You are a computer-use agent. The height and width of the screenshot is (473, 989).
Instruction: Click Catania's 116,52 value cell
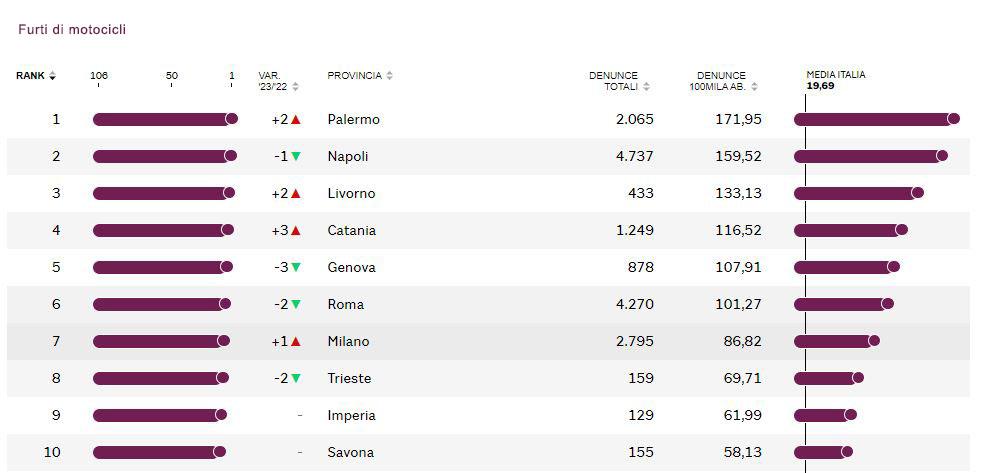pyautogui.click(x=739, y=230)
